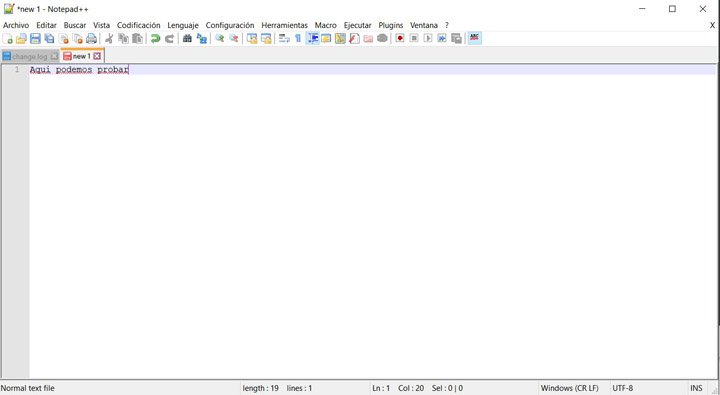Close the new 1 tab with its red X
The height and width of the screenshot is (395, 720).
(x=97, y=56)
